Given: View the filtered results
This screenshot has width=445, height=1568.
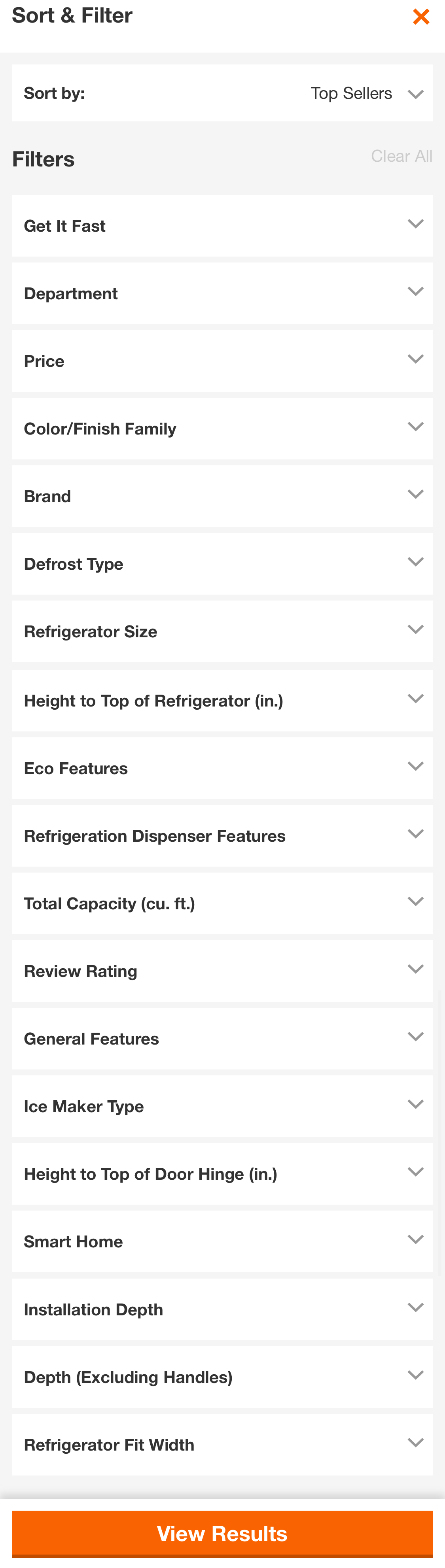Looking at the screenshot, I should (222, 1533).
